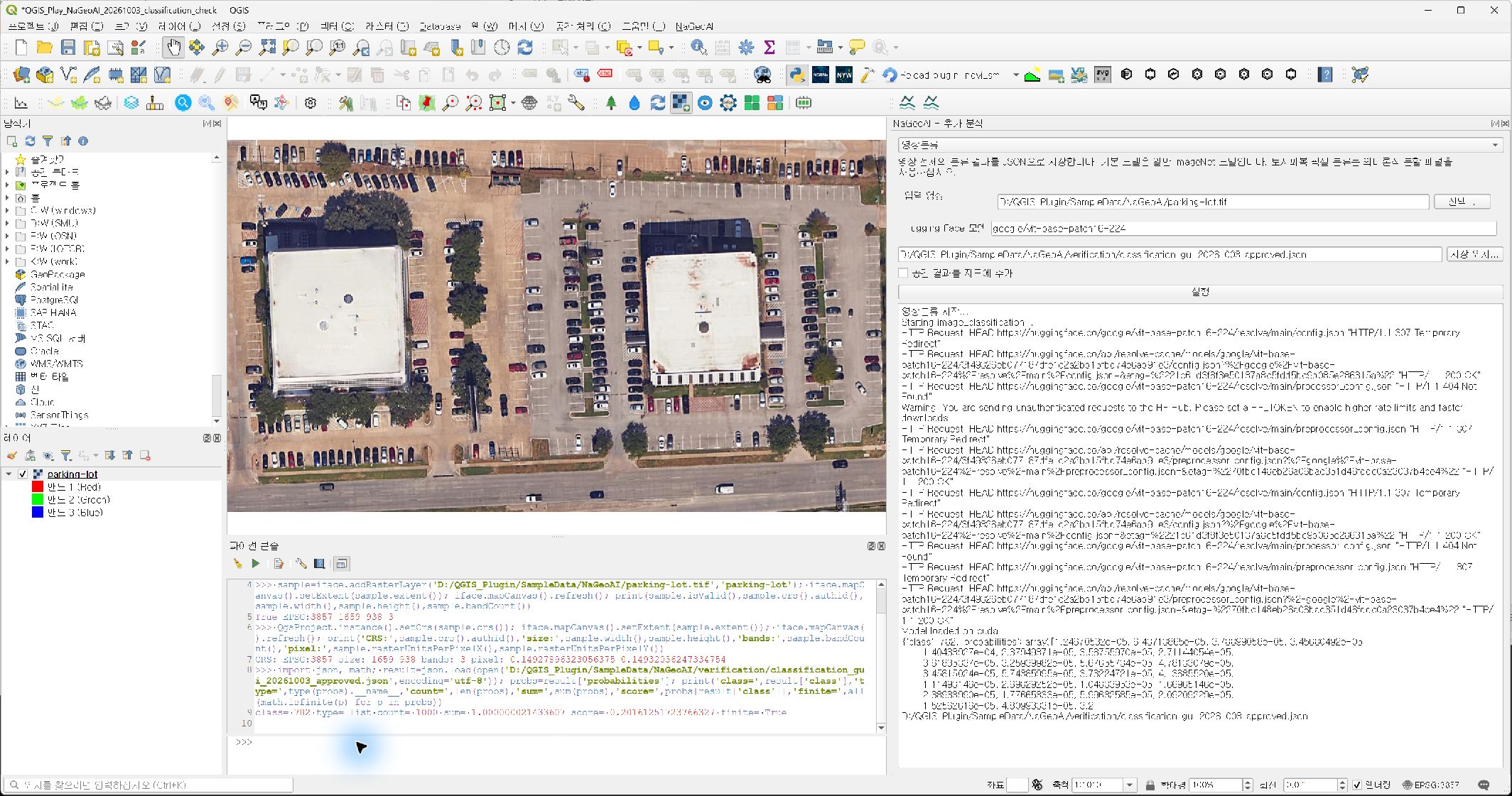This screenshot has height=796, width=1512.
Task: Open the first menu bar item (J)
Action: [x=33, y=26]
